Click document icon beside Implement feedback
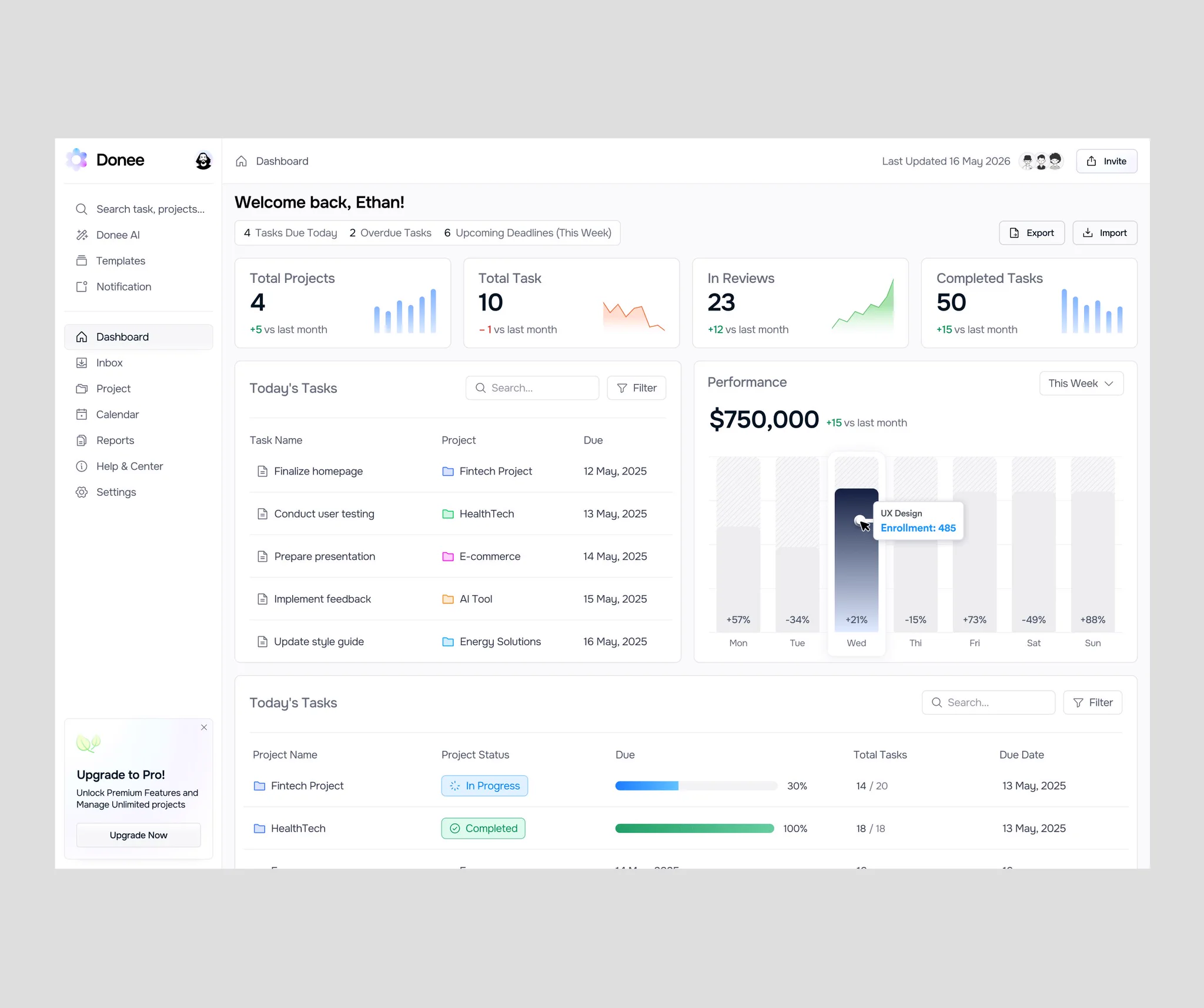This screenshot has height=1008, width=1204. pyautogui.click(x=263, y=599)
